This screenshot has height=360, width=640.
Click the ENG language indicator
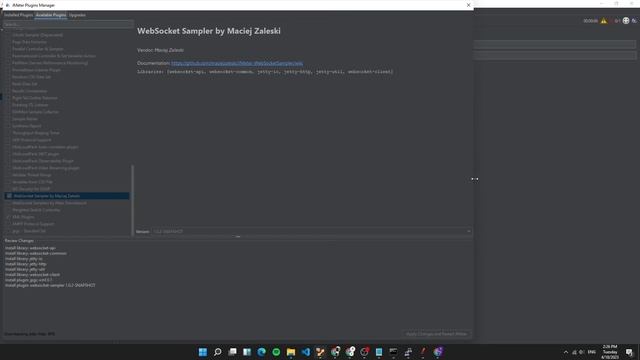pos(591,352)
